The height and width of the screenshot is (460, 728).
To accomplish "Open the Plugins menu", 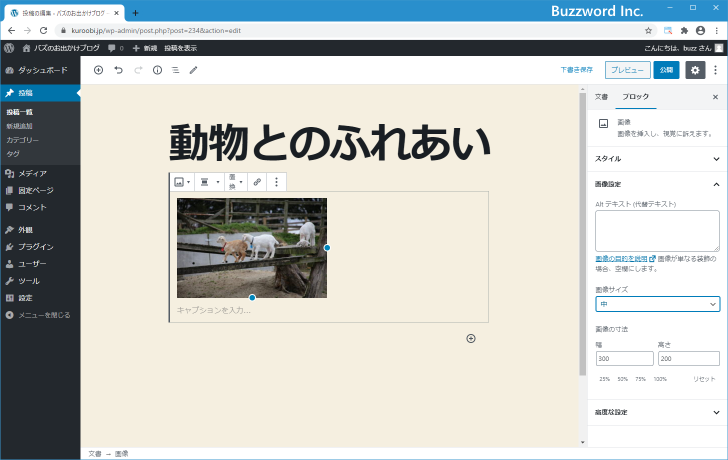I will pyautogui.click(x=40, y=246).
